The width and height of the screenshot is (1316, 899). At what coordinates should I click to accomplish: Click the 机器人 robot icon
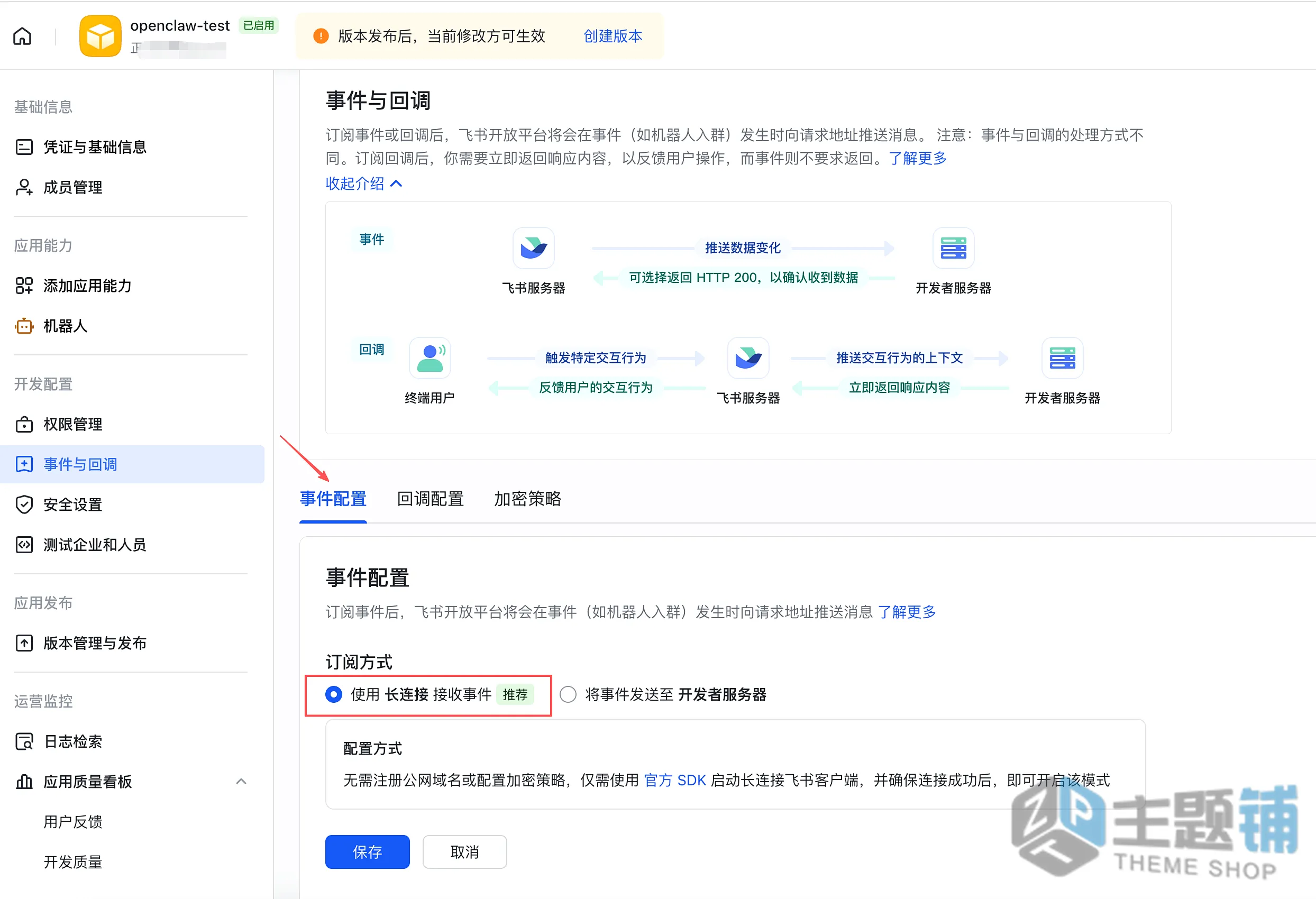click(24, 326)
